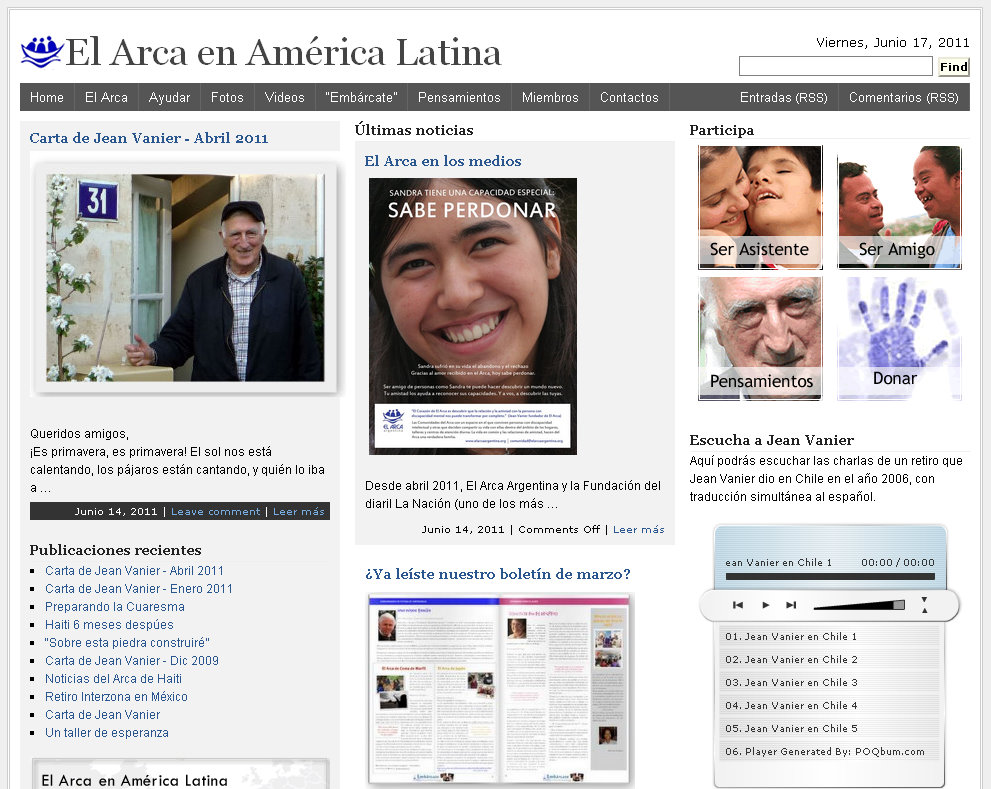Go to Home in navigation bar
The width and height of the screenshot is (991, 789).
[x=47, y=97]
